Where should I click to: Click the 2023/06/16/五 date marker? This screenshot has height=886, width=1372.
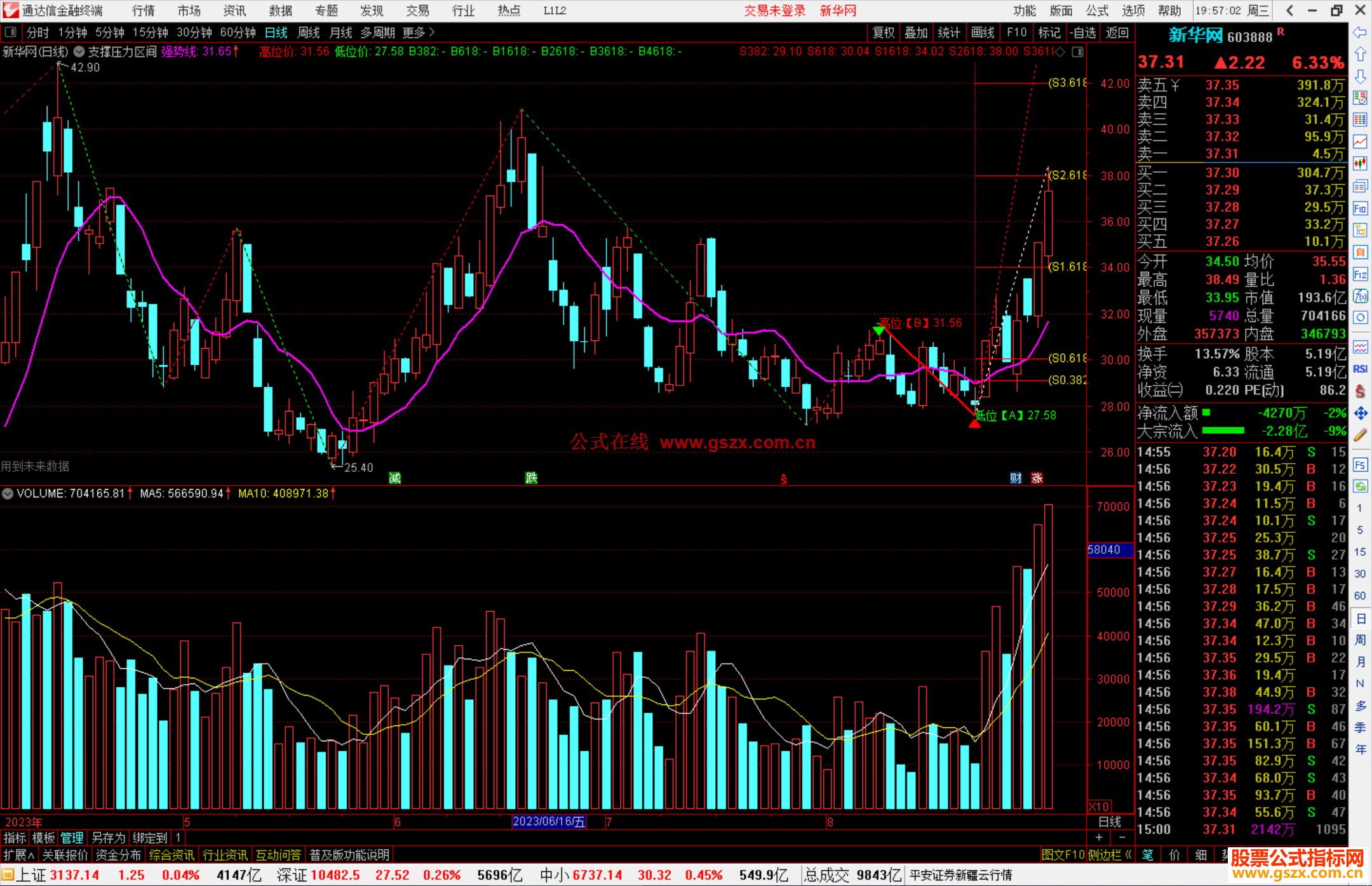pyautogui.click(x=549, y=822)
